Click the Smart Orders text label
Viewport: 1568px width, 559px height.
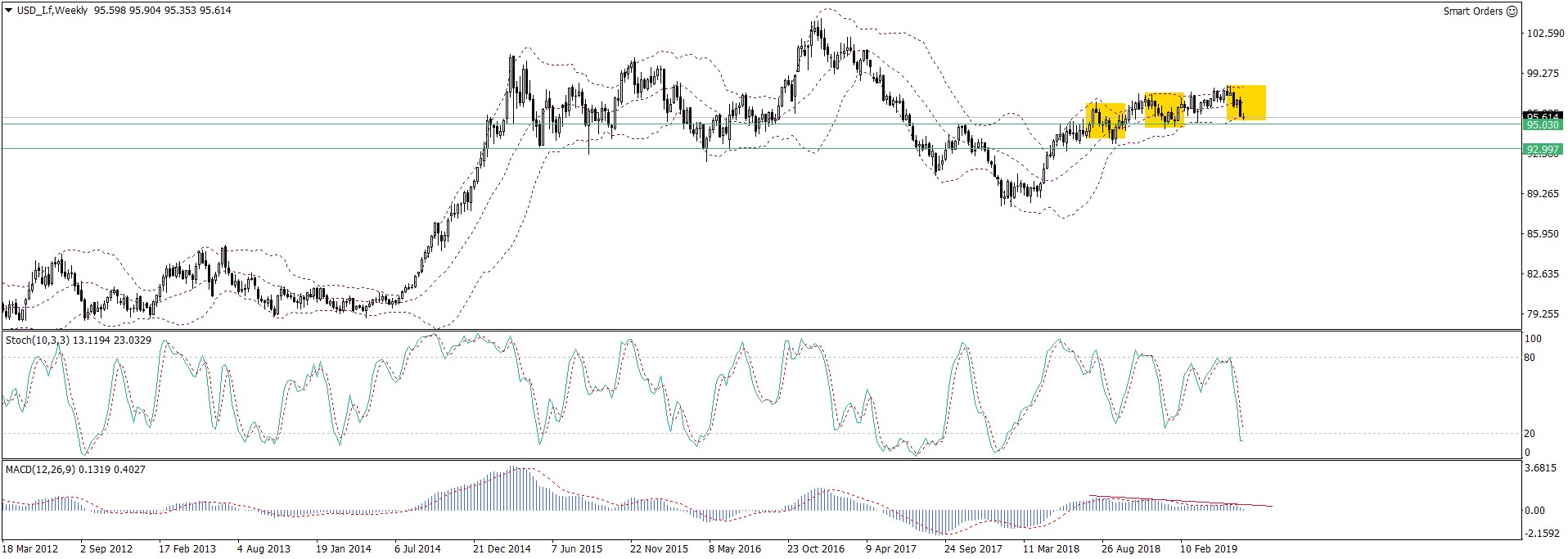1472,11
